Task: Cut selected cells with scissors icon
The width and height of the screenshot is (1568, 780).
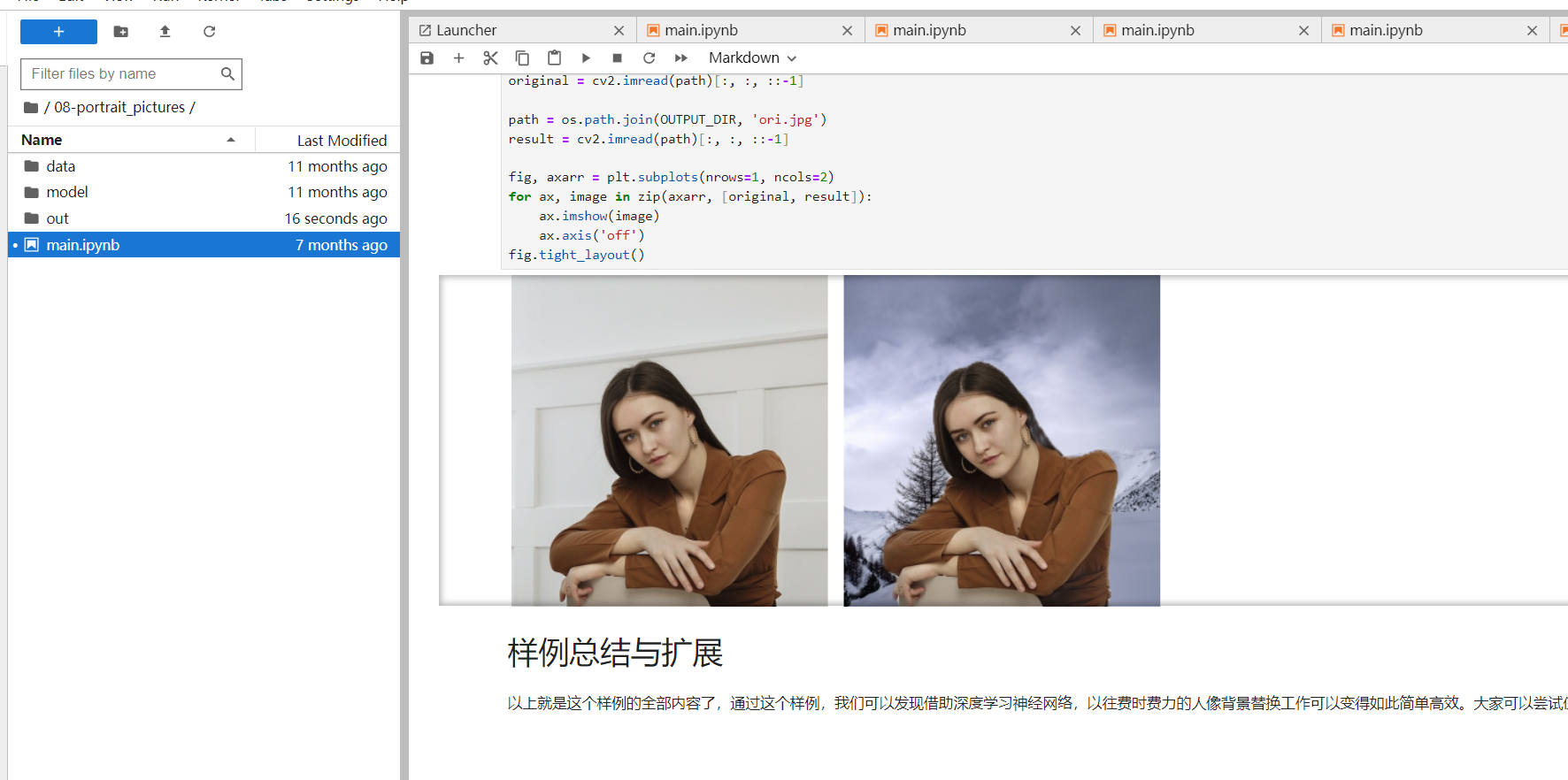Action: tap(490, 58)
